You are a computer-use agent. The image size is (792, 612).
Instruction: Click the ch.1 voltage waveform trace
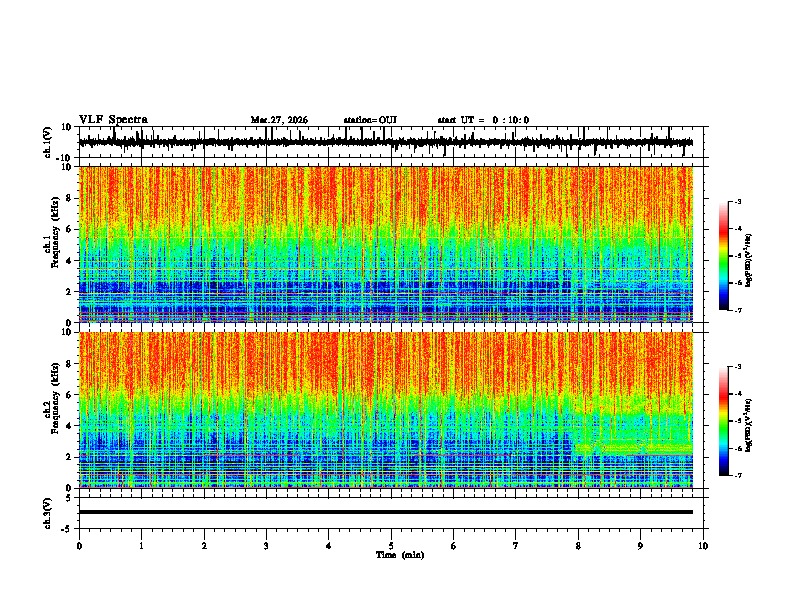click(x=385, y=142)
